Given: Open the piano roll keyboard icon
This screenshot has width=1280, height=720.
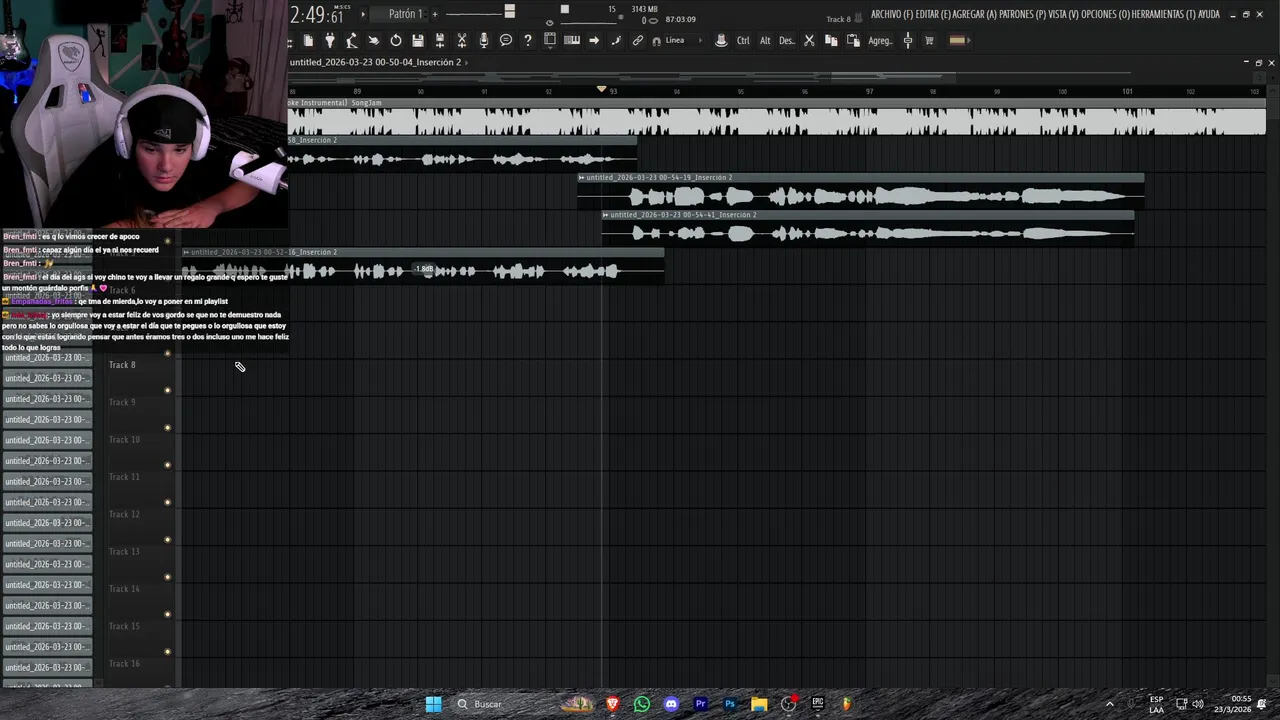Looking at the screenshot, I should (x=572, y=41).
